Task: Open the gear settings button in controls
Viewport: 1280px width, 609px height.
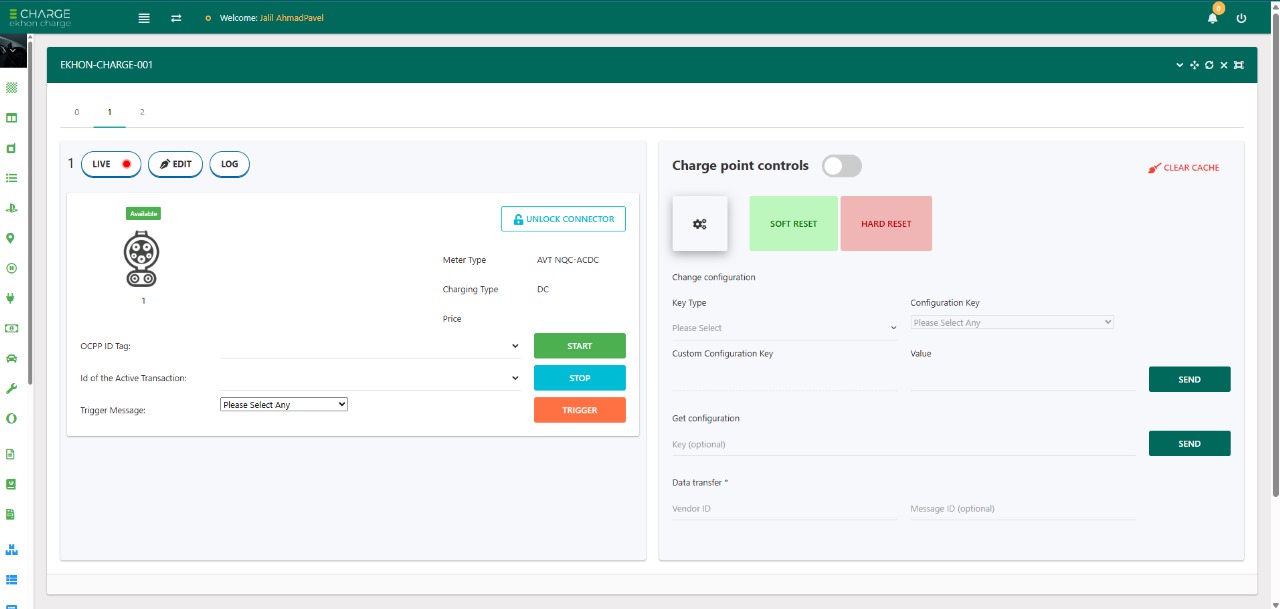Action: coord(699,224)
